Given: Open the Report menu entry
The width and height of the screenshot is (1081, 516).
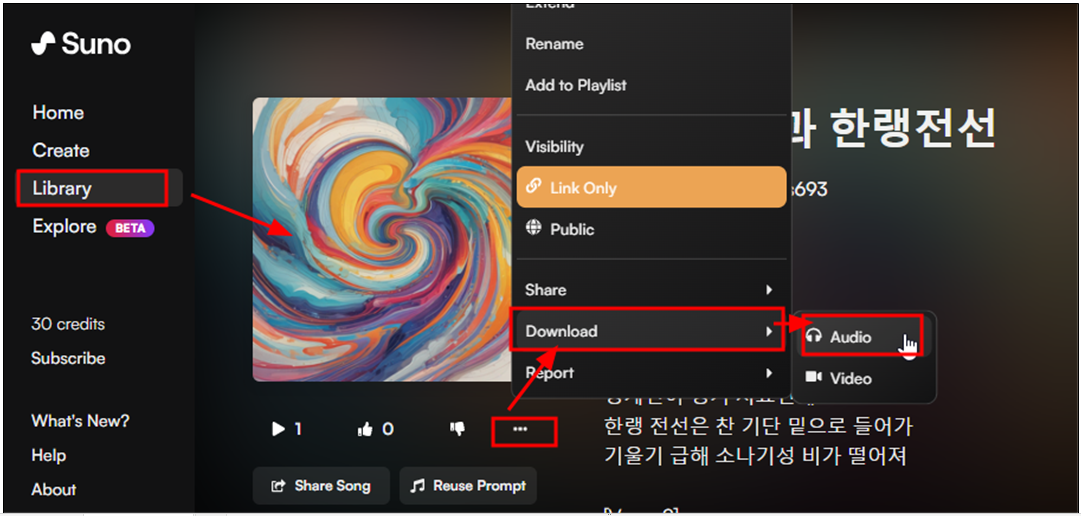Looking at the screenshot, I should [651, 373].
